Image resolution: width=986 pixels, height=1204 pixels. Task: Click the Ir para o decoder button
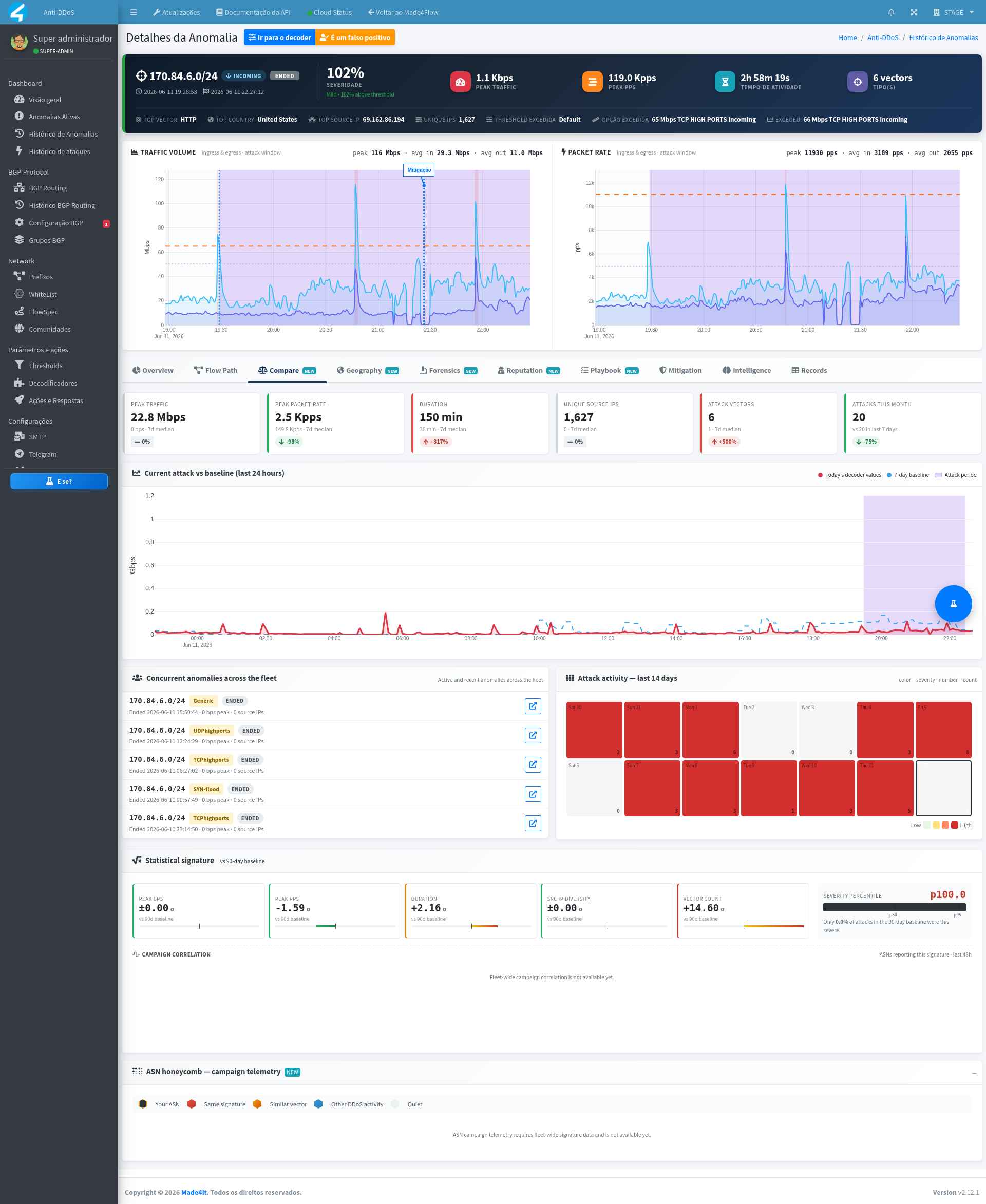279,37
